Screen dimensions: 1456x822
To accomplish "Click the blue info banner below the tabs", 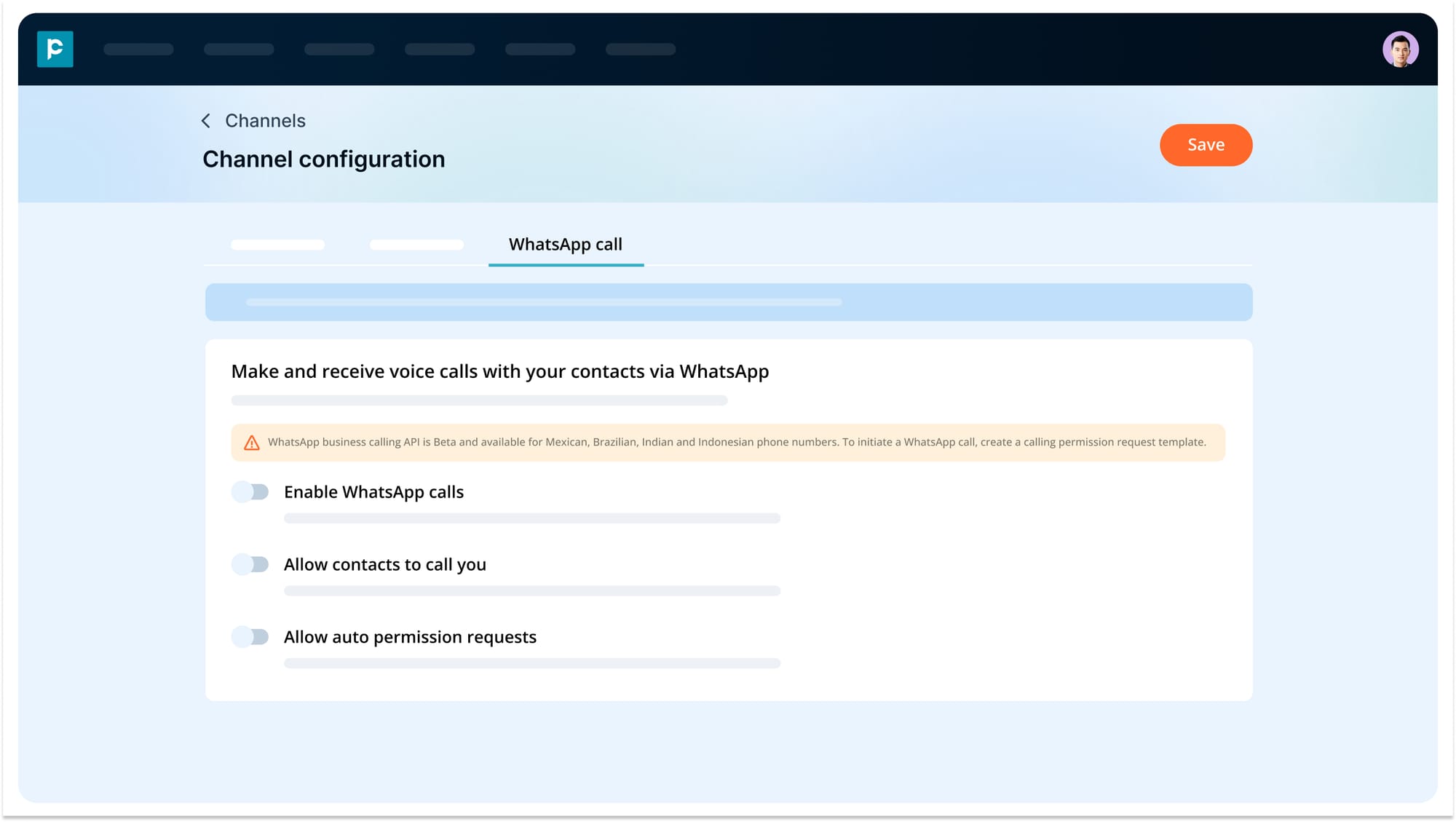I will click(728, 301).
